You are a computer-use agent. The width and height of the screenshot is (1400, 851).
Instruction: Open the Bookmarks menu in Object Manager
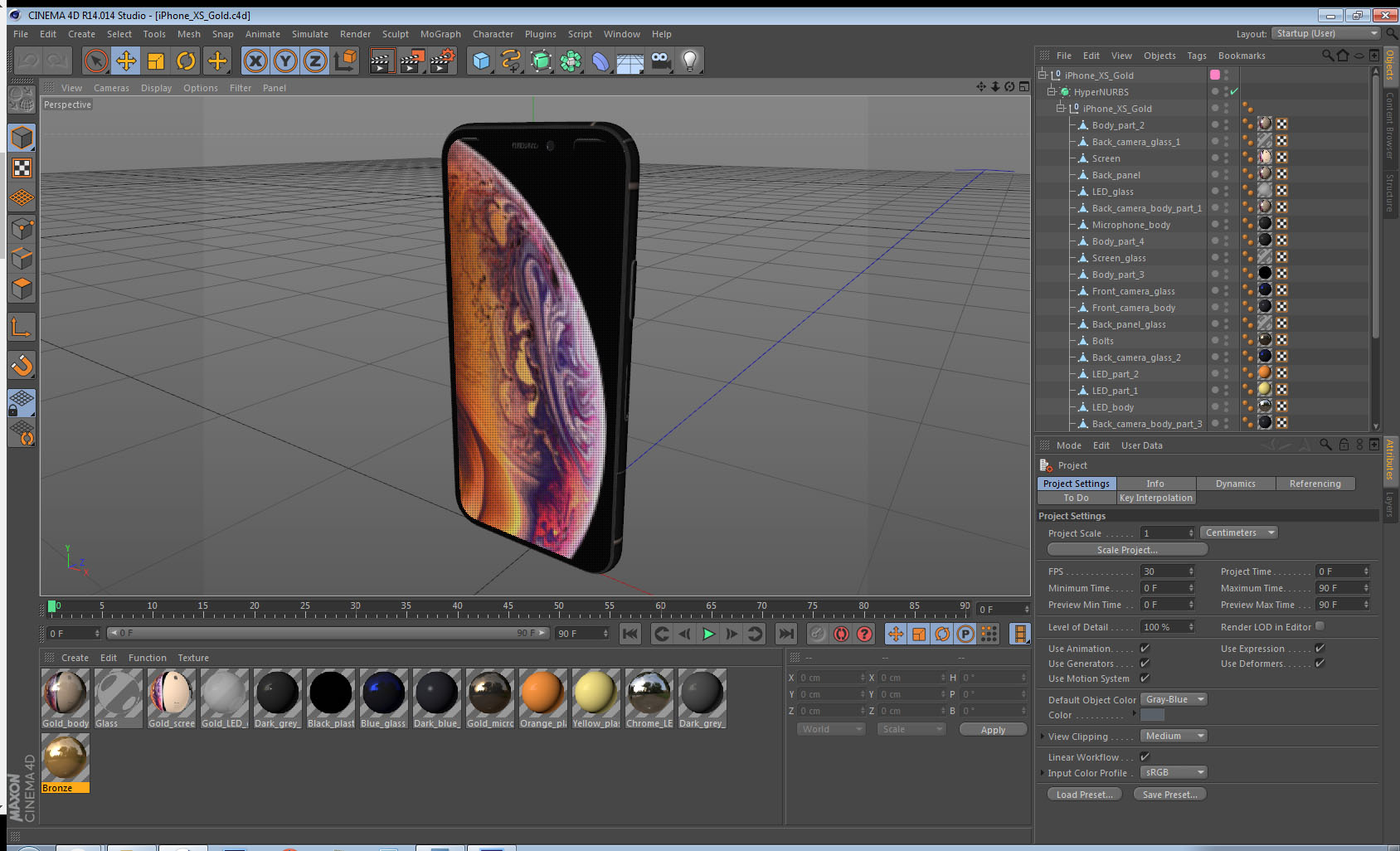click(x=1242, y=56)
